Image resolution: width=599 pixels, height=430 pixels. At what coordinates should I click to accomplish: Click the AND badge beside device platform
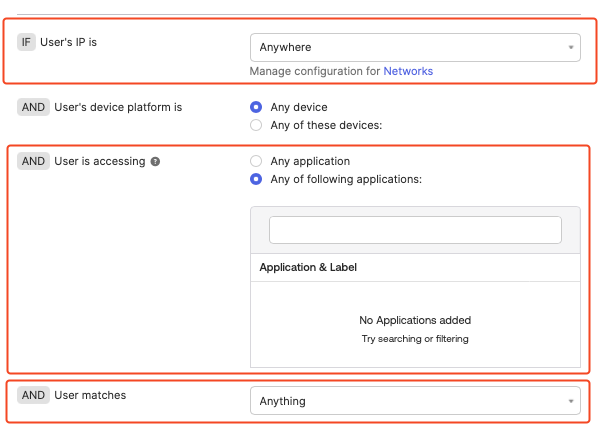click(x=33, y=107)
